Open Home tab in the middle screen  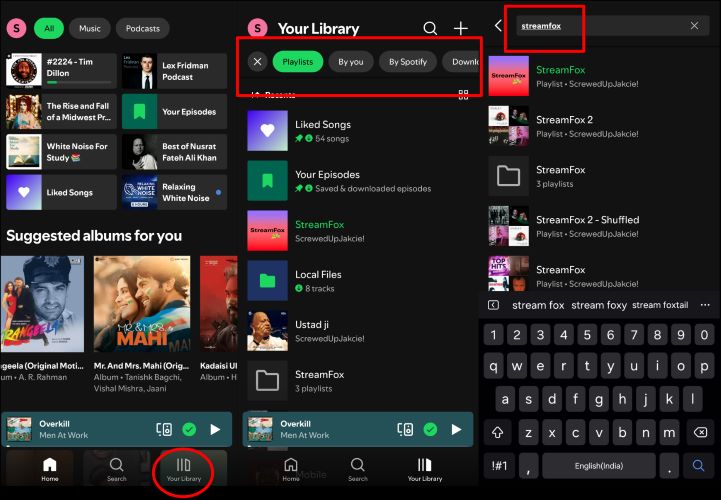(x=291, y=469)
